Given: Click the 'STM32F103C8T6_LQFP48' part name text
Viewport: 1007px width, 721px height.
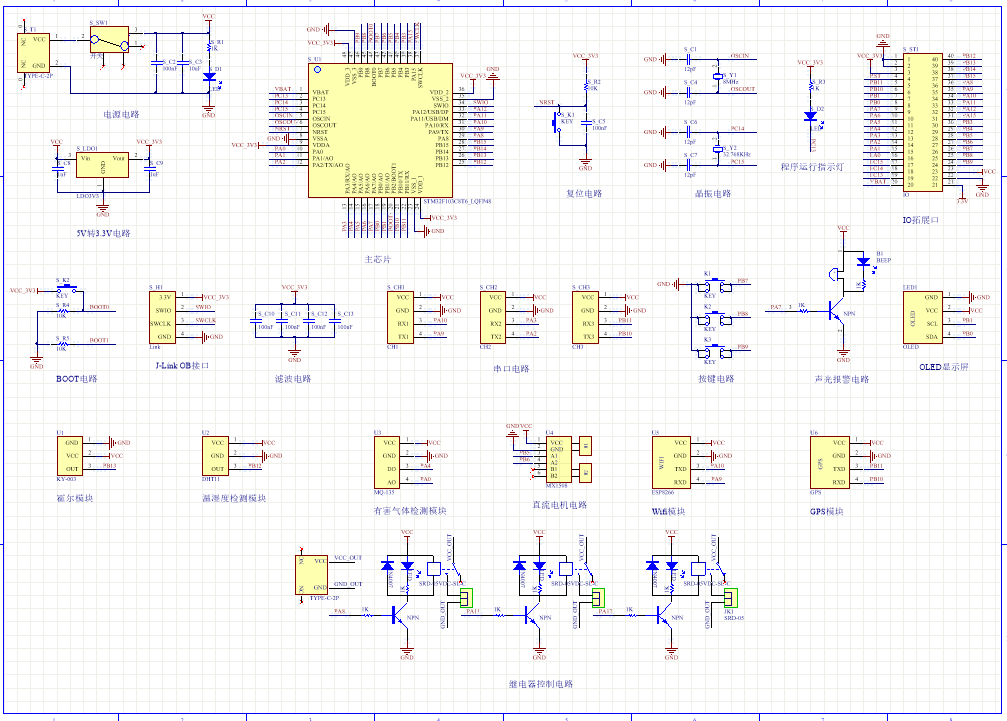Looking at the screenshot, I should tap(458, 201).
